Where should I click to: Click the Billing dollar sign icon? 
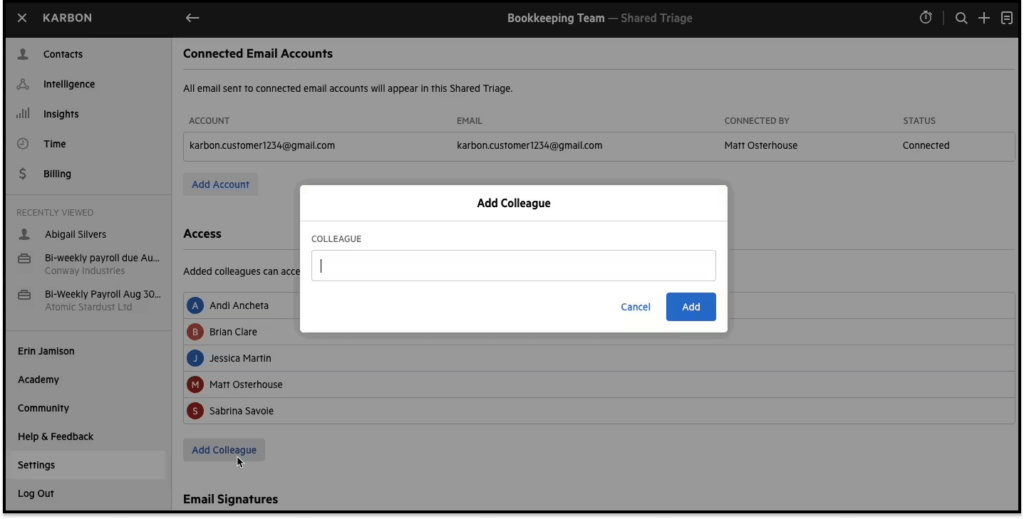(x=23, y=174)
